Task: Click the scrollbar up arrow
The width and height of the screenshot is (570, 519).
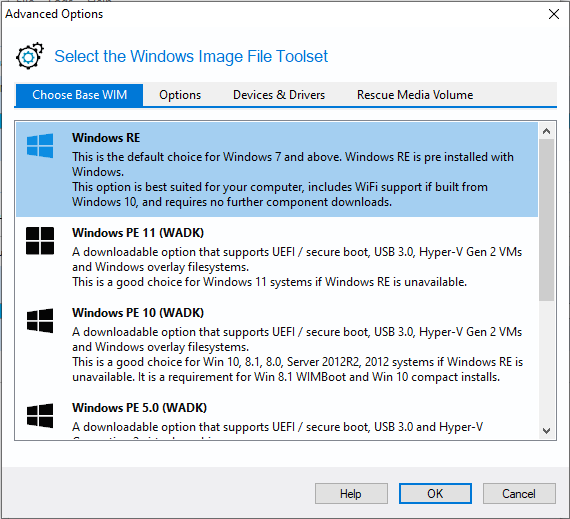Action: point(546,131)
